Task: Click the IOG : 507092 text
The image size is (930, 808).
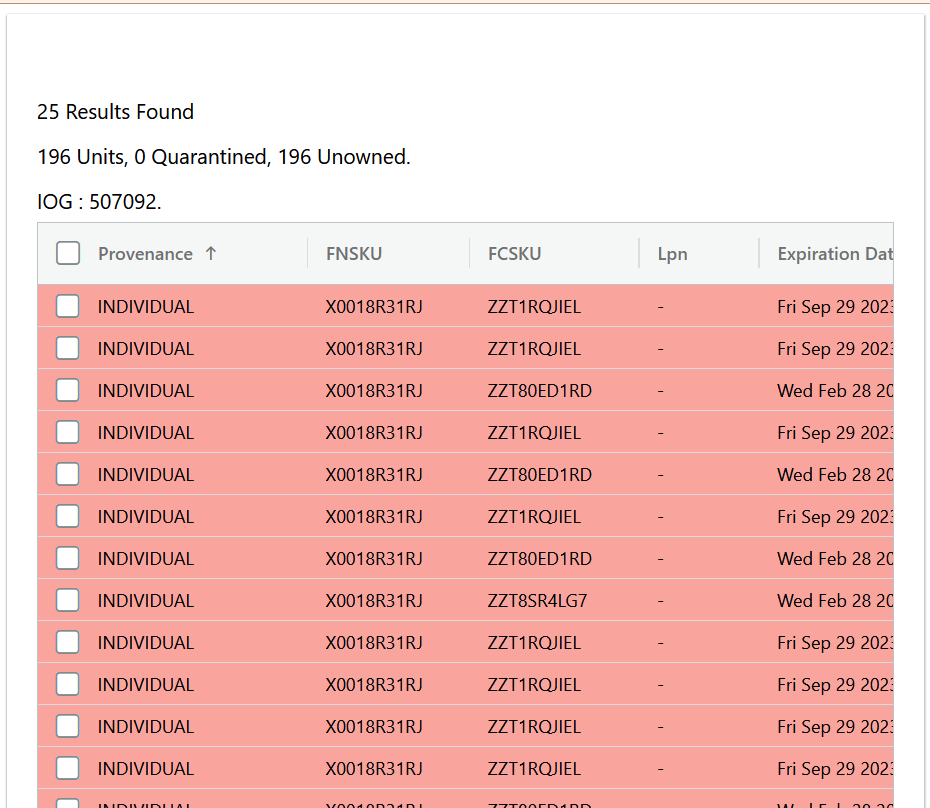Action: [99, 202]
